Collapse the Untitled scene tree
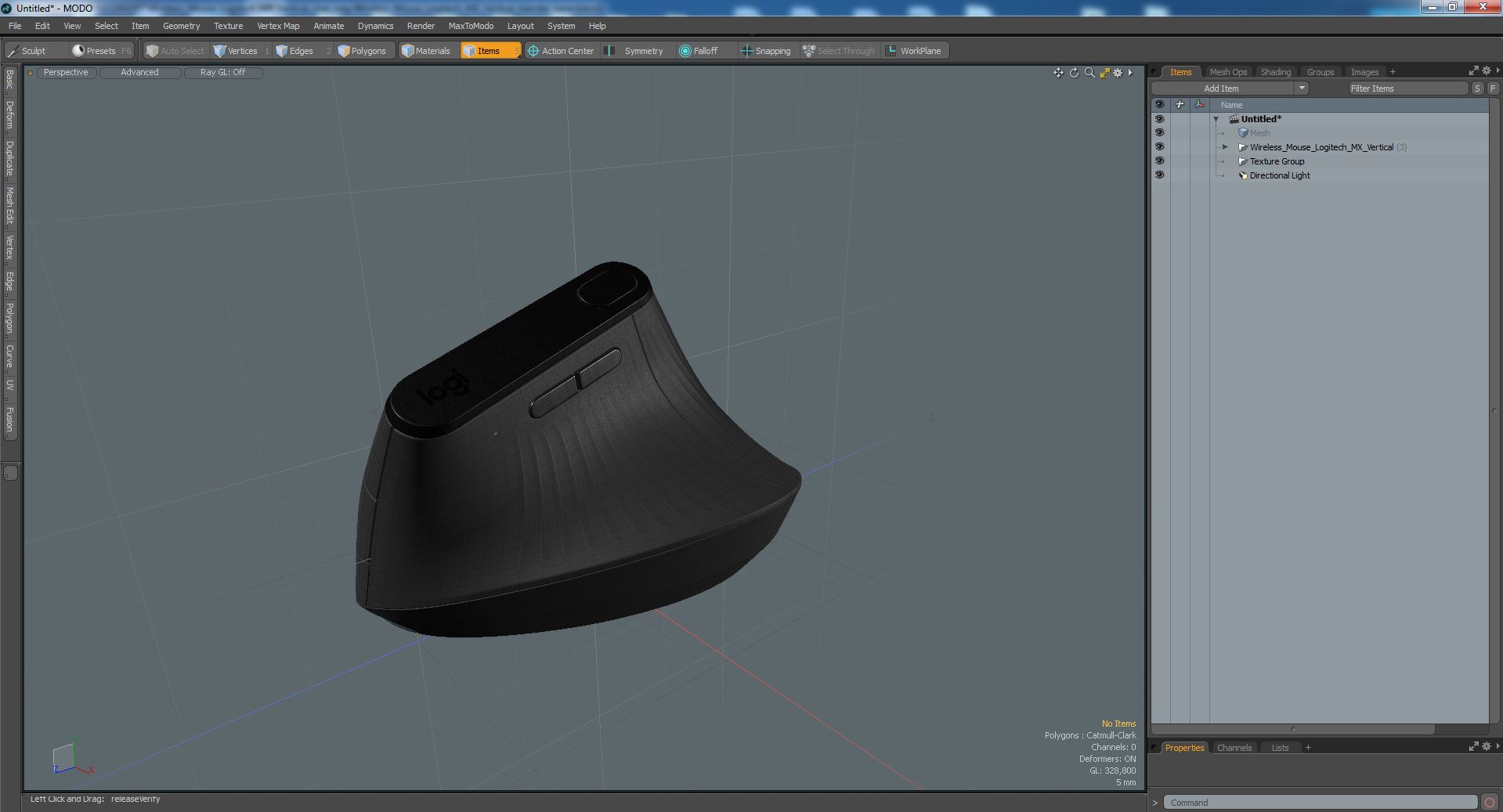This screenshot has width=1503, height=812. (x=1216, y=119)
